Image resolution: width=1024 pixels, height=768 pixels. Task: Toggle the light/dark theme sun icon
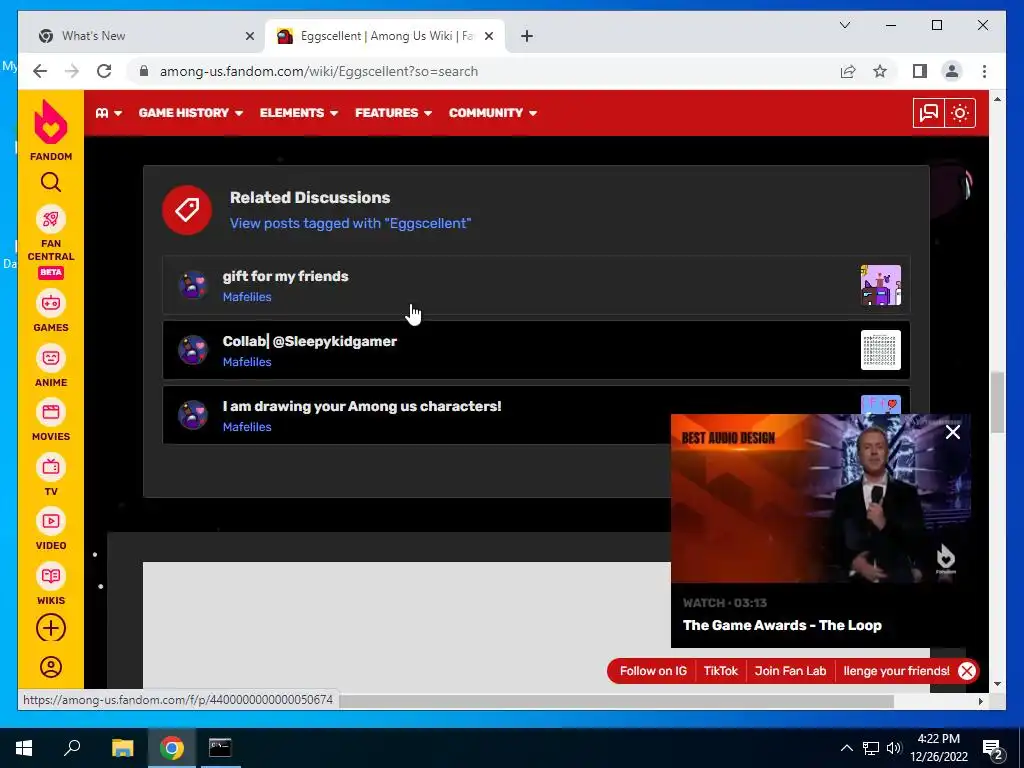point(960,113)
